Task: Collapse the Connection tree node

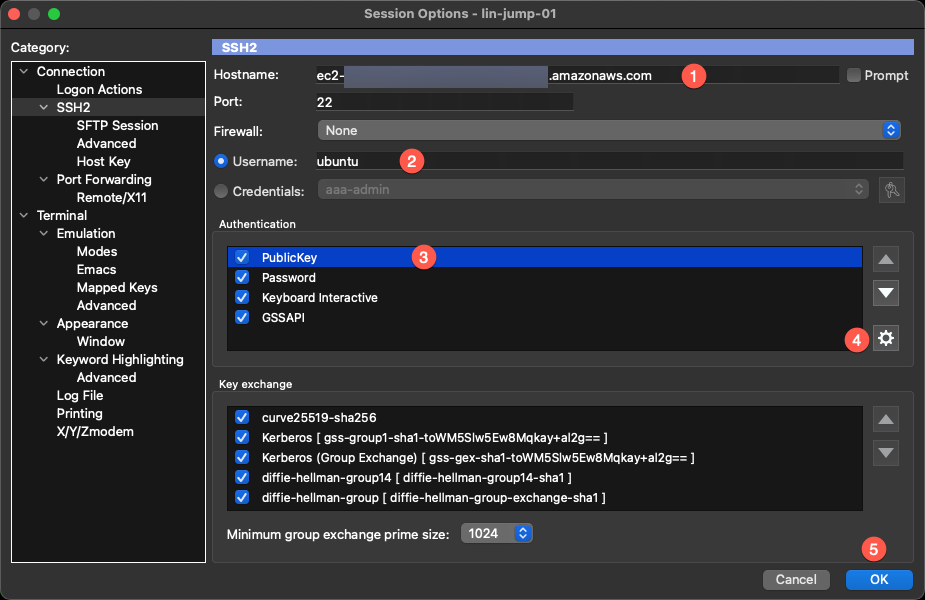Action: coord(24,71)
